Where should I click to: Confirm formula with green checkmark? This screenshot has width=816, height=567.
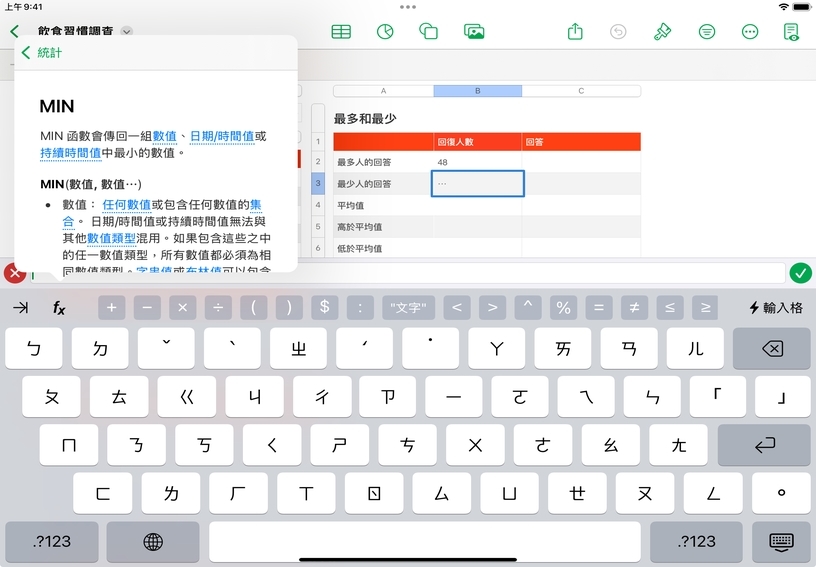tap(800, 273)
